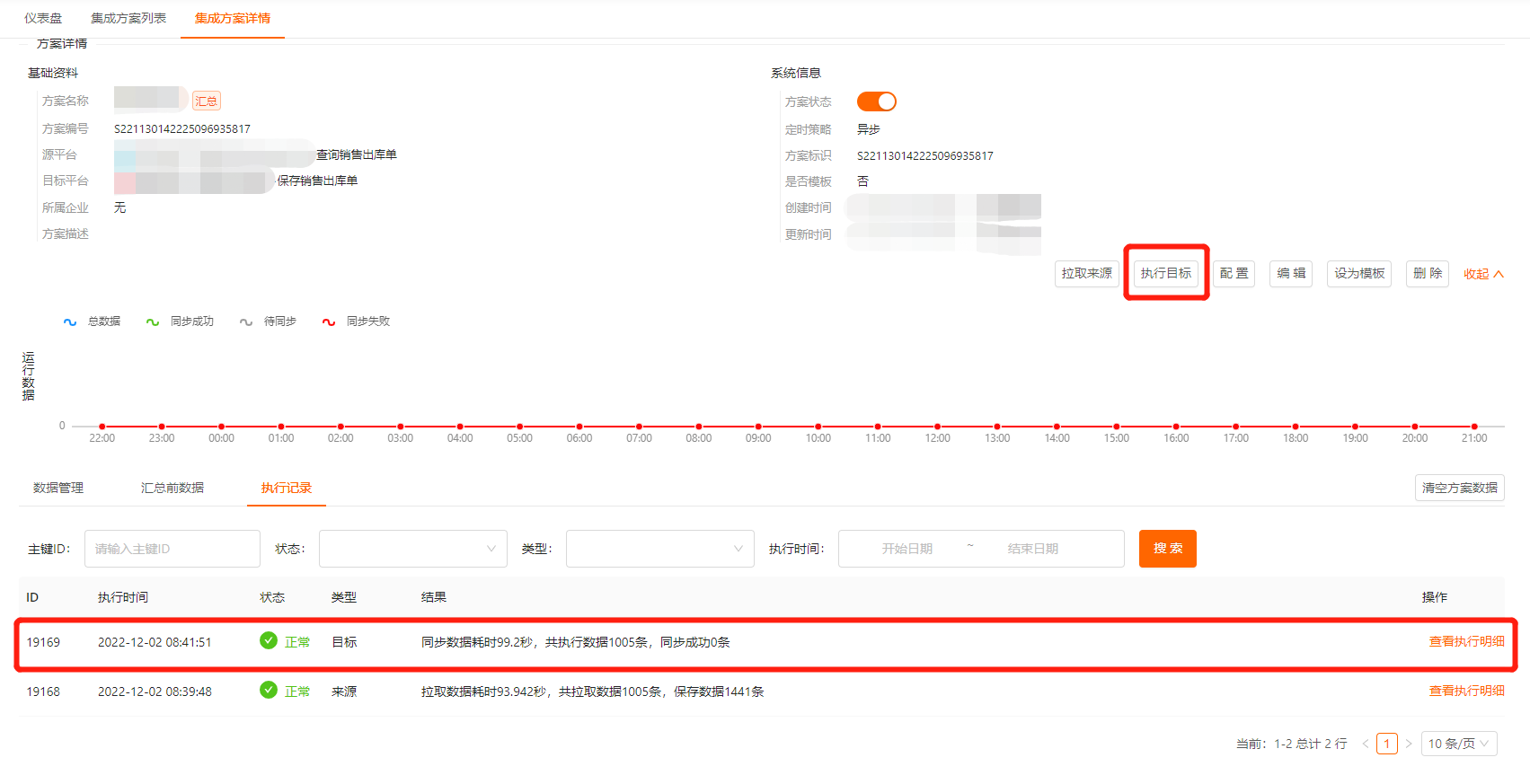The height and width of the screenshot is (784, 1530).
Task: Switch to 仪表盘 tab
Action: click(43, 18)
